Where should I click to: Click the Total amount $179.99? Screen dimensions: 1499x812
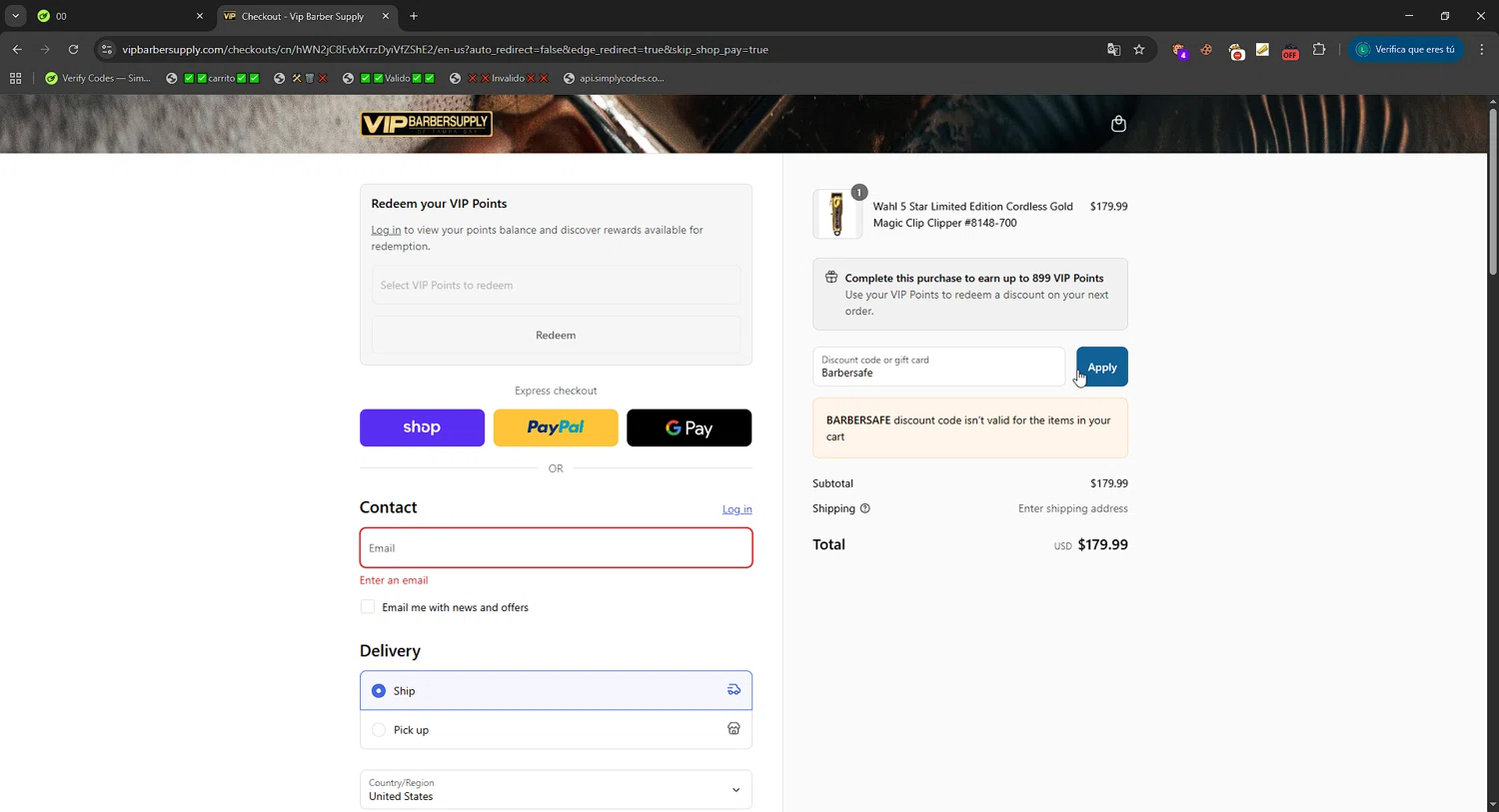pos(1102,544)
